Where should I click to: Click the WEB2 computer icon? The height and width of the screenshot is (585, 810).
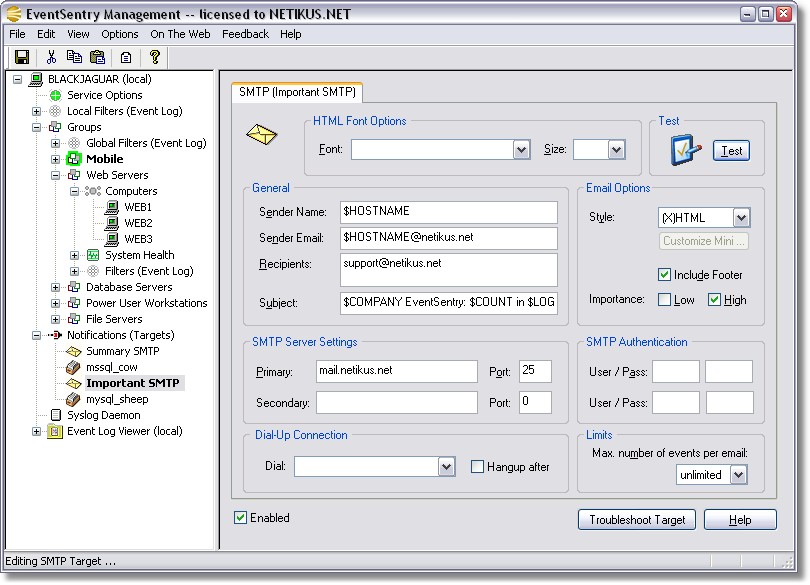(112, 223)
